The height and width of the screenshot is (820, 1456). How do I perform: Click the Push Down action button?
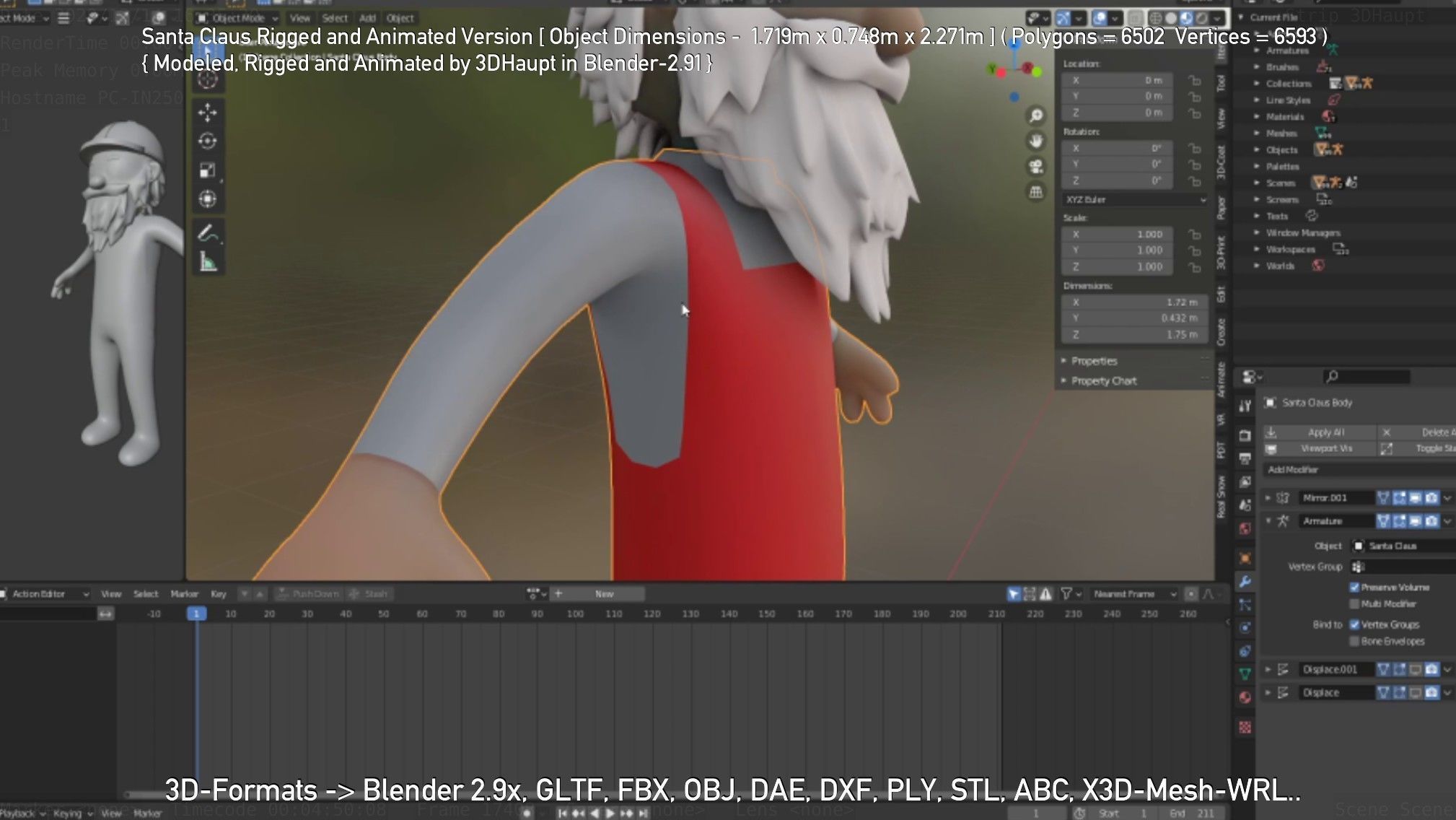(x=309, y=594)
